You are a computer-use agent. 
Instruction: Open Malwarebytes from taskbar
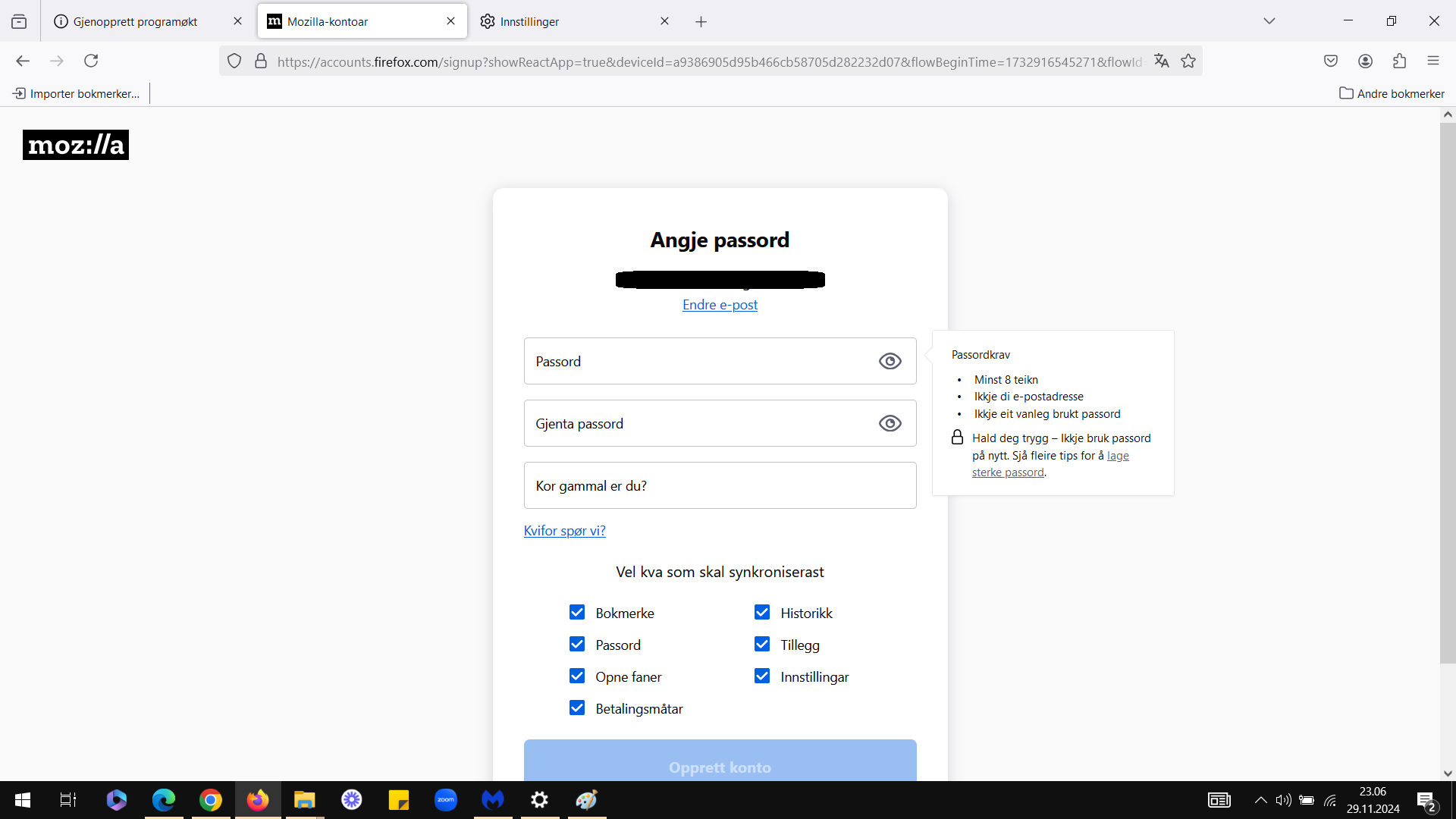tap(493, 800)
